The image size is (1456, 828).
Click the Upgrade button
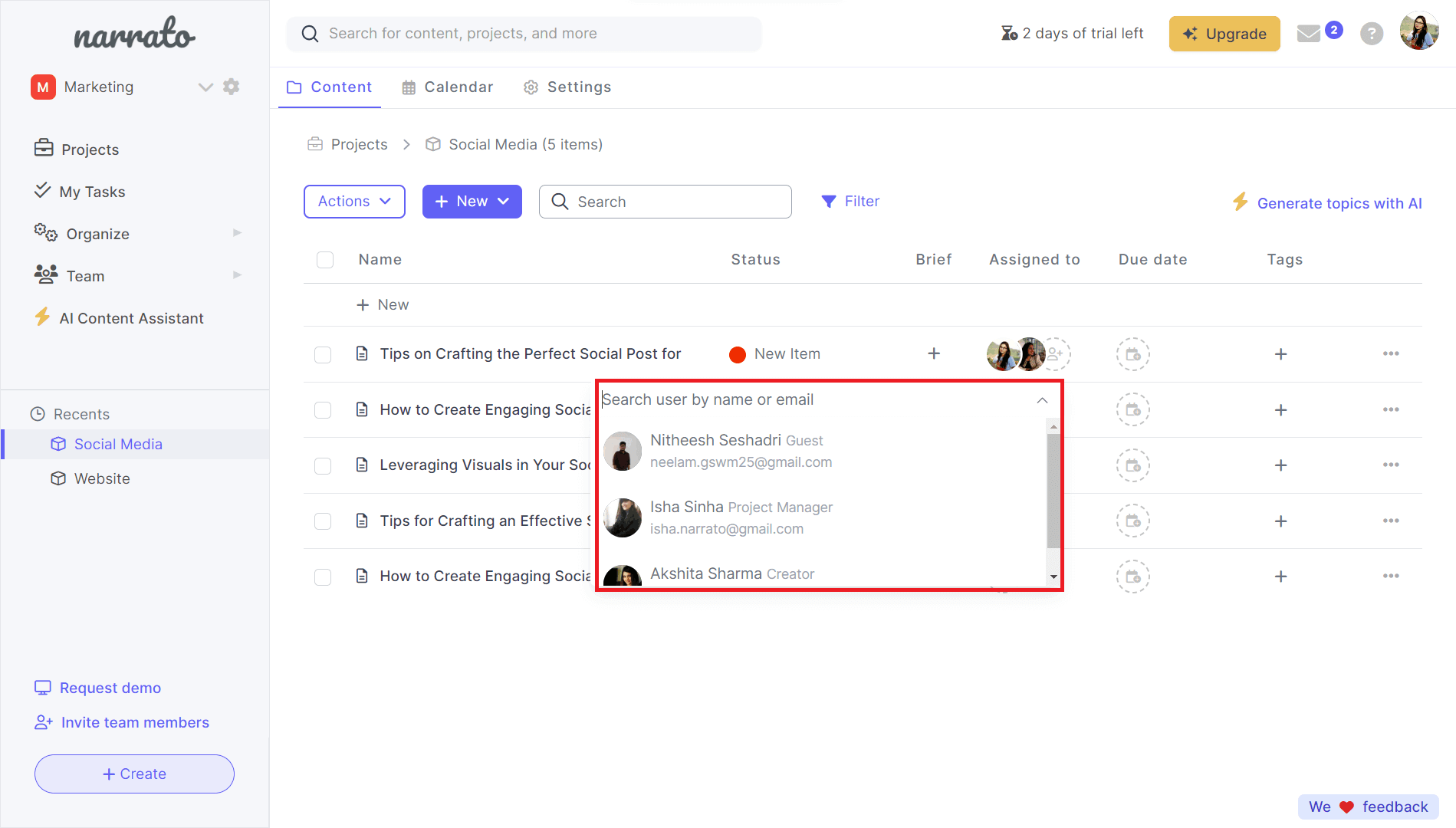click(1224, 34)
